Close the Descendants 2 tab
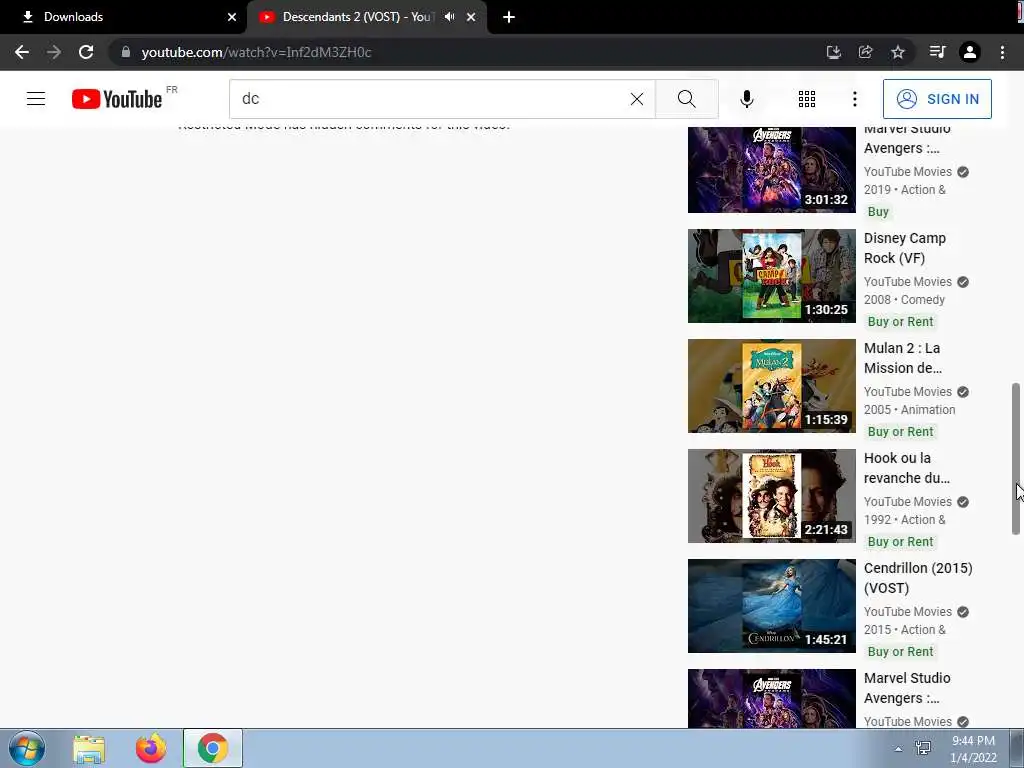Viewport: 1024px width, 768px height. pos(471,17)
